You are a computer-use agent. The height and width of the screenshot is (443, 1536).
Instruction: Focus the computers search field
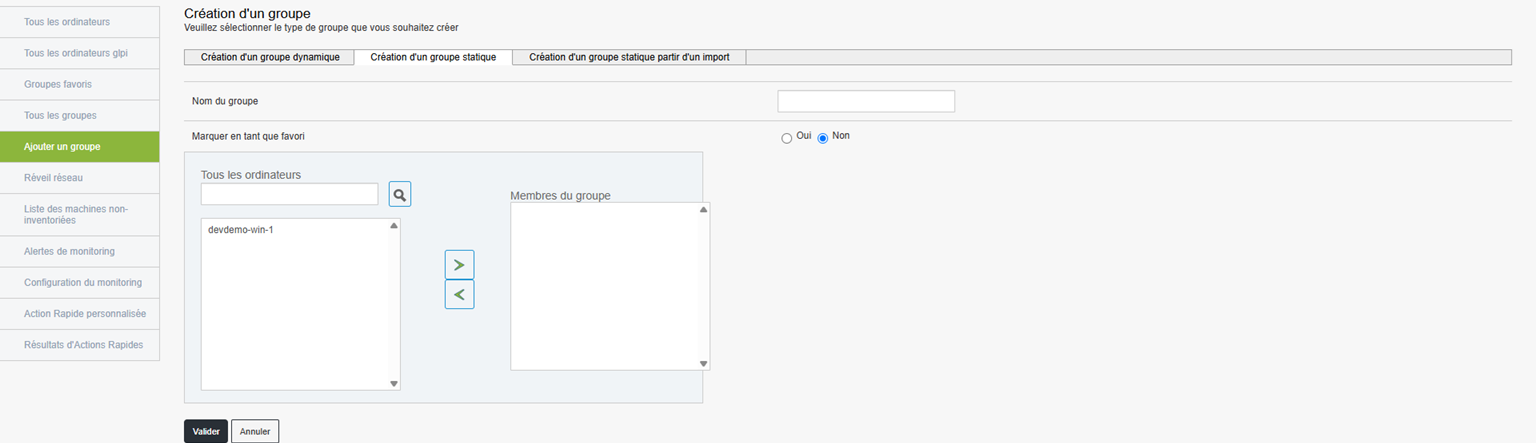[x=289, y=194]
